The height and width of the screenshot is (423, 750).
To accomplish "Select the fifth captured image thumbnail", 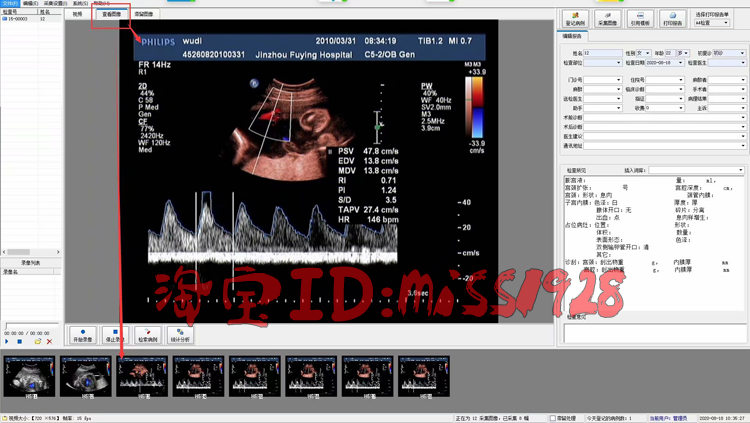I will (255, 377).
